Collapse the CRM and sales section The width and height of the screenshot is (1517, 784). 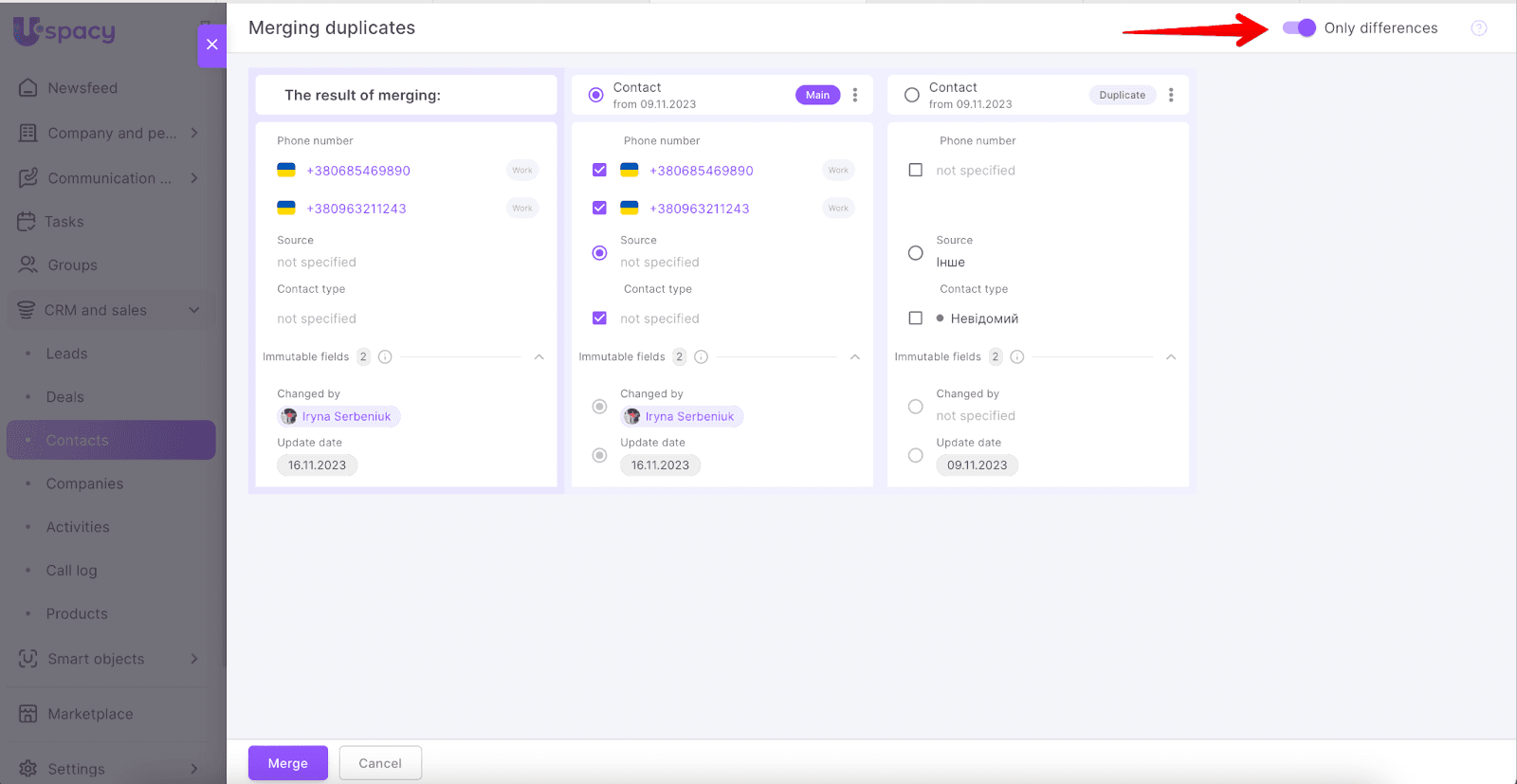click(x=194, y=310)
